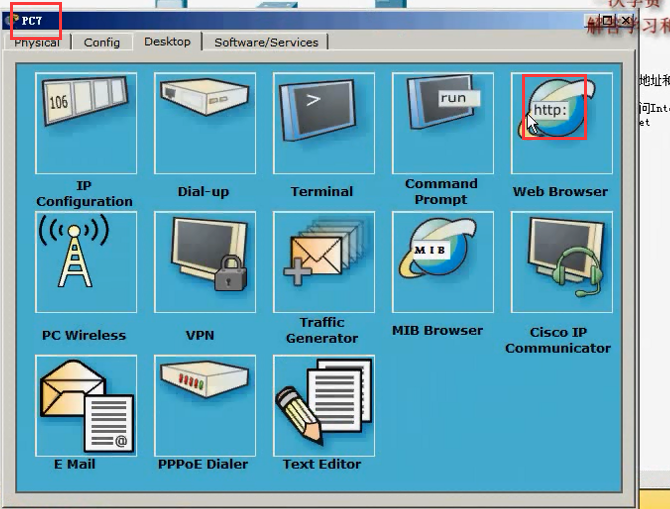Screen dimensions: 670x509
Task: Click the 'Command Prompt' label text
Action: (x=441, y=191)
